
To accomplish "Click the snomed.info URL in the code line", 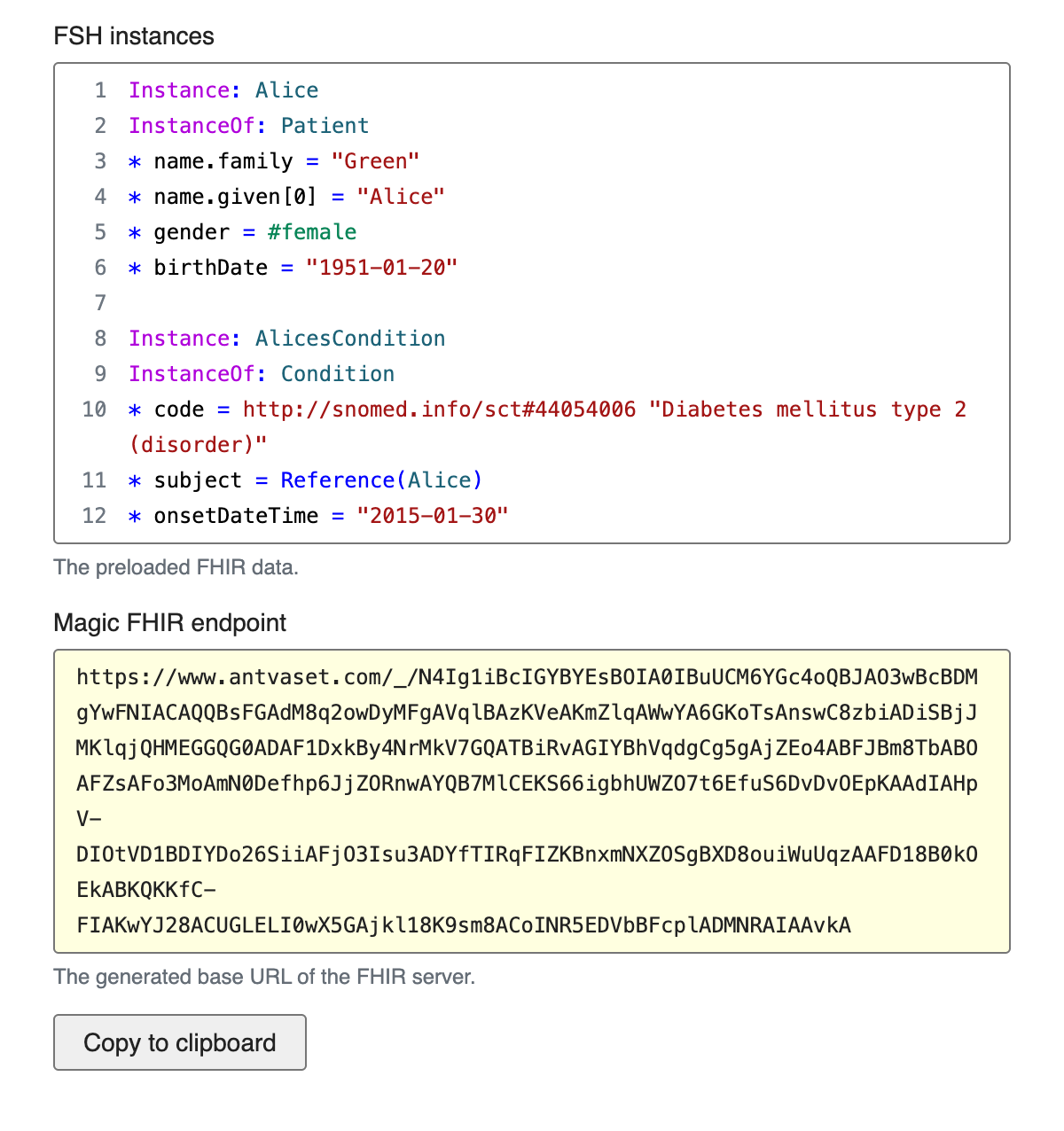I will point(439,409).
